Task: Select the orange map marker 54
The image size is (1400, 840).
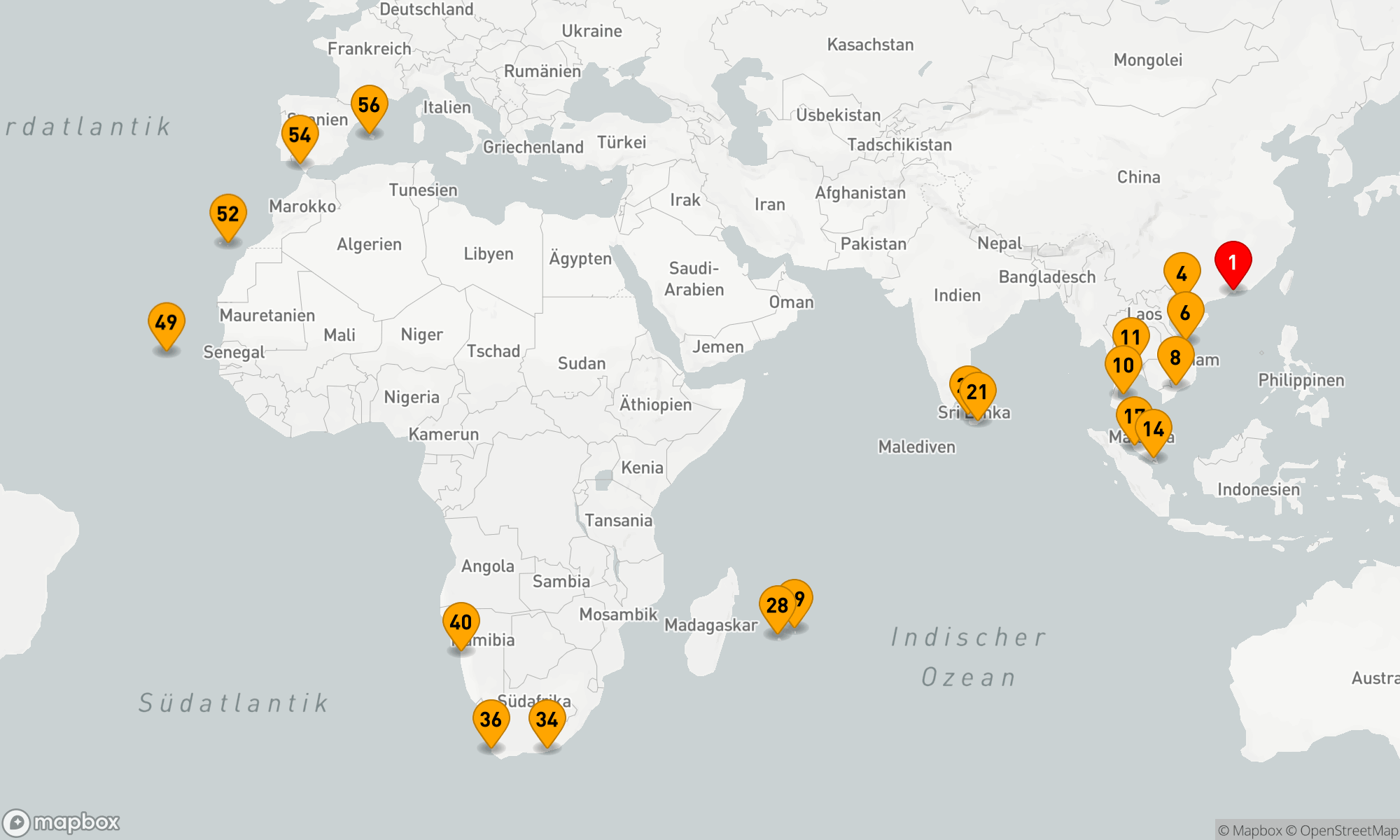Action: (x=300, y=136)
